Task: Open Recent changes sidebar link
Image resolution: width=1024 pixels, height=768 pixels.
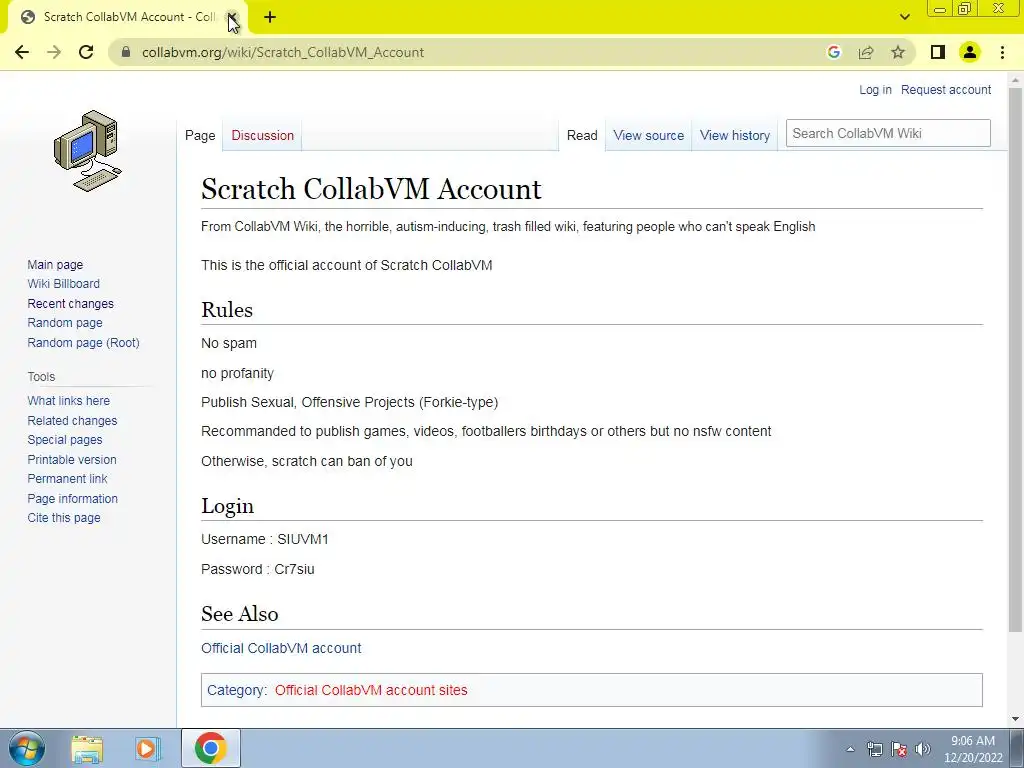Action: (71, 304)
